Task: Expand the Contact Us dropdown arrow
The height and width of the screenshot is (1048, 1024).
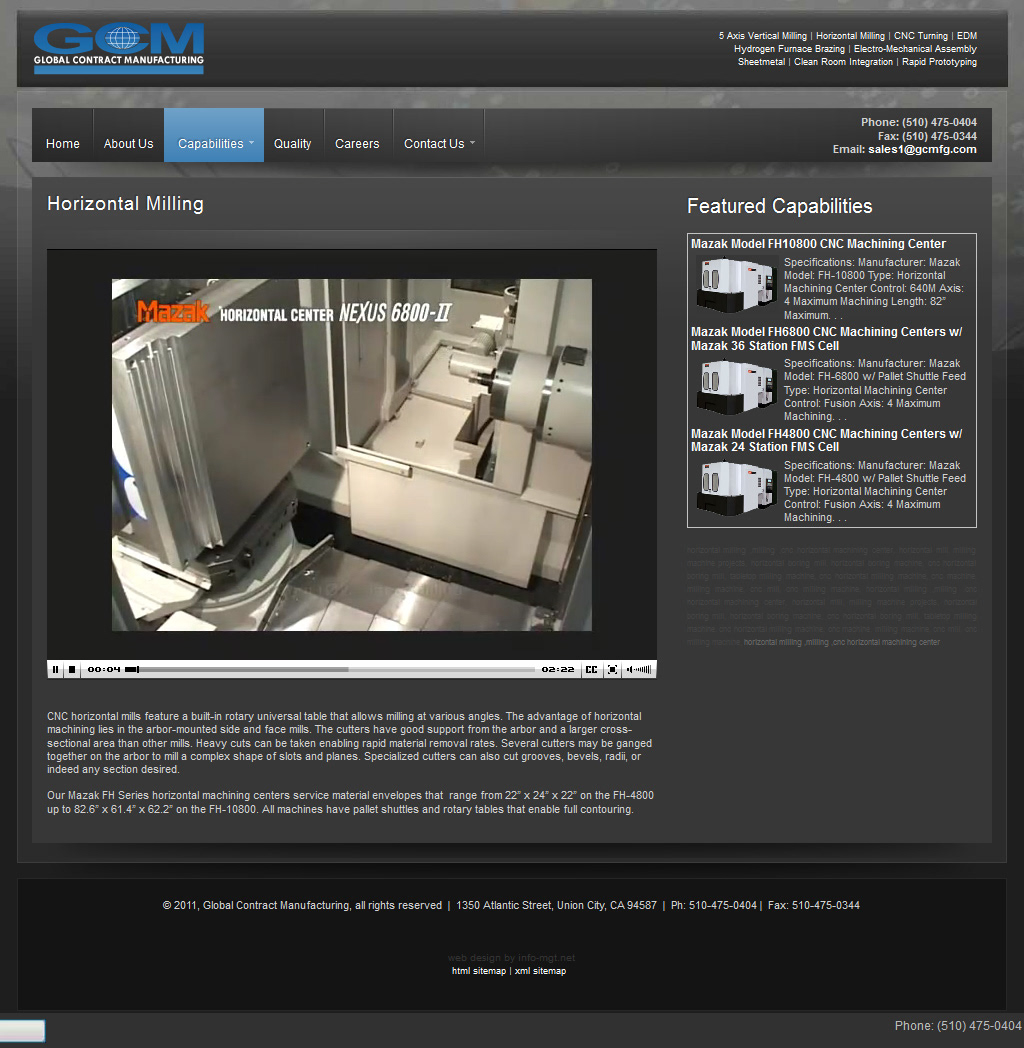Action: pyautogui.click(x=473, y=143)
